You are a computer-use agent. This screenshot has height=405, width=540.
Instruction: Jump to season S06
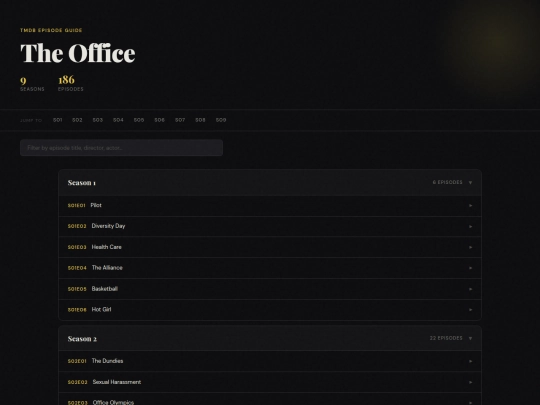159,120
